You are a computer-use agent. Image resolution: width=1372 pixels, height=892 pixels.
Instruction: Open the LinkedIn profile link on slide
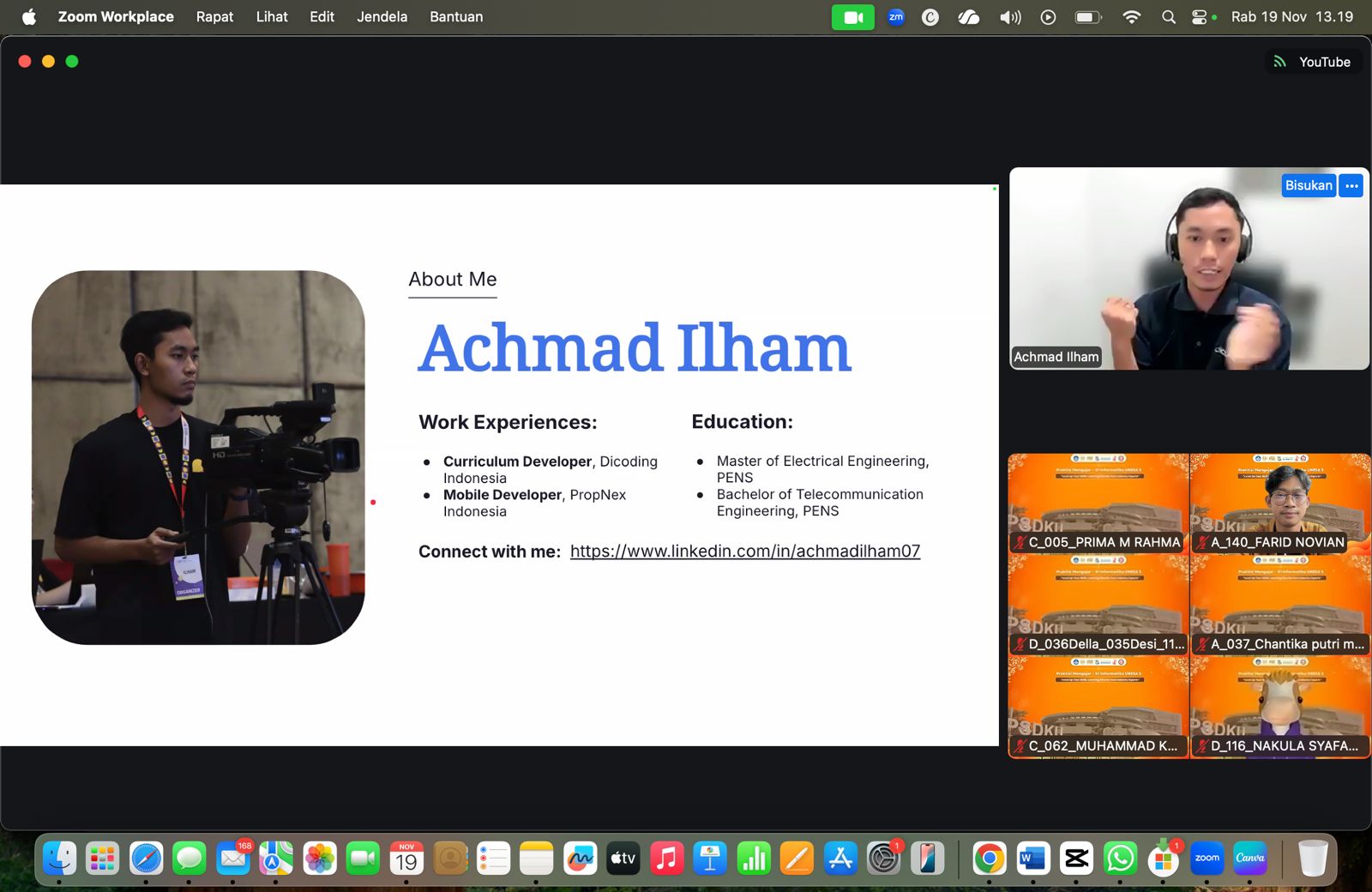click(x=744, y=551)
